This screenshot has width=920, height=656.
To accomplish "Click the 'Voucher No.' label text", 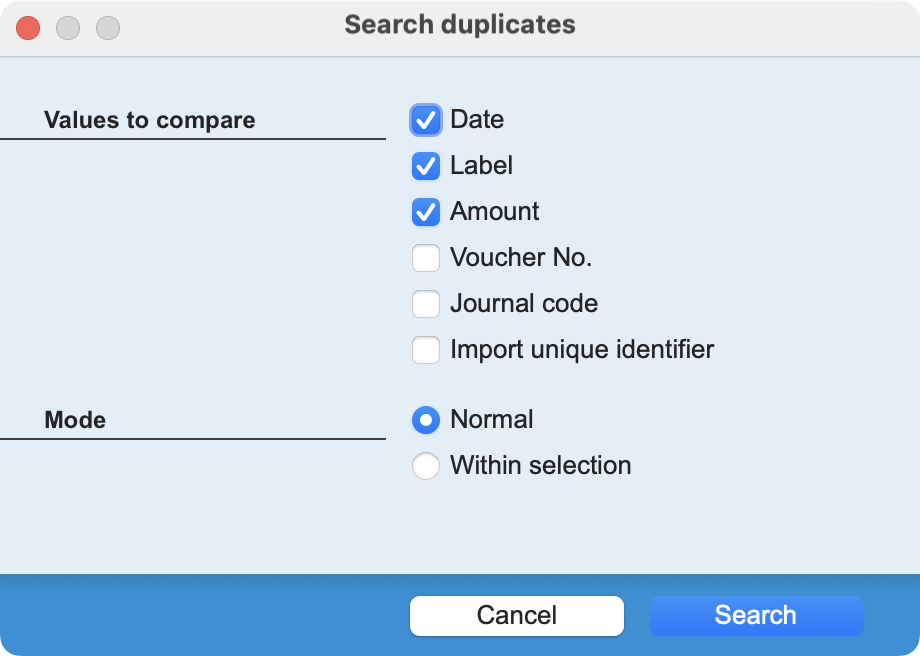I will (521, 258).
